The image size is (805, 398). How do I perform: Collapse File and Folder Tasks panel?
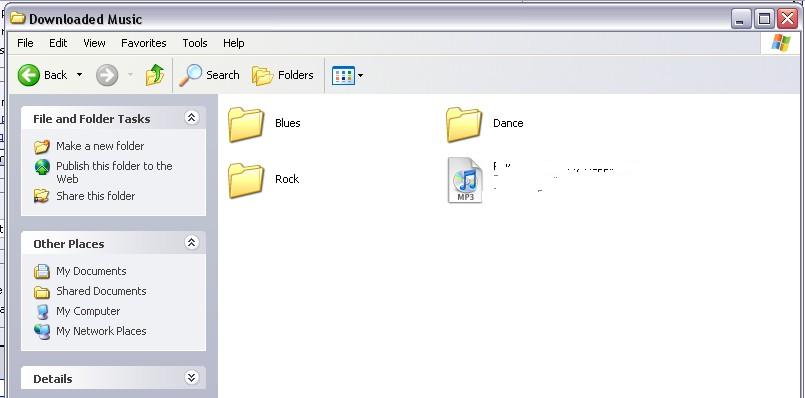click(191, 118)
